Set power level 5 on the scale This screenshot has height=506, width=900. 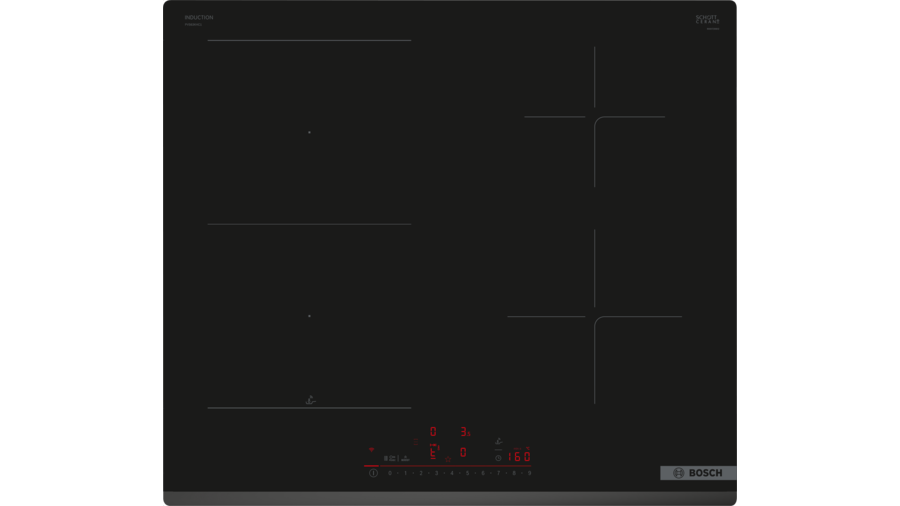click(x=467, y=473)
